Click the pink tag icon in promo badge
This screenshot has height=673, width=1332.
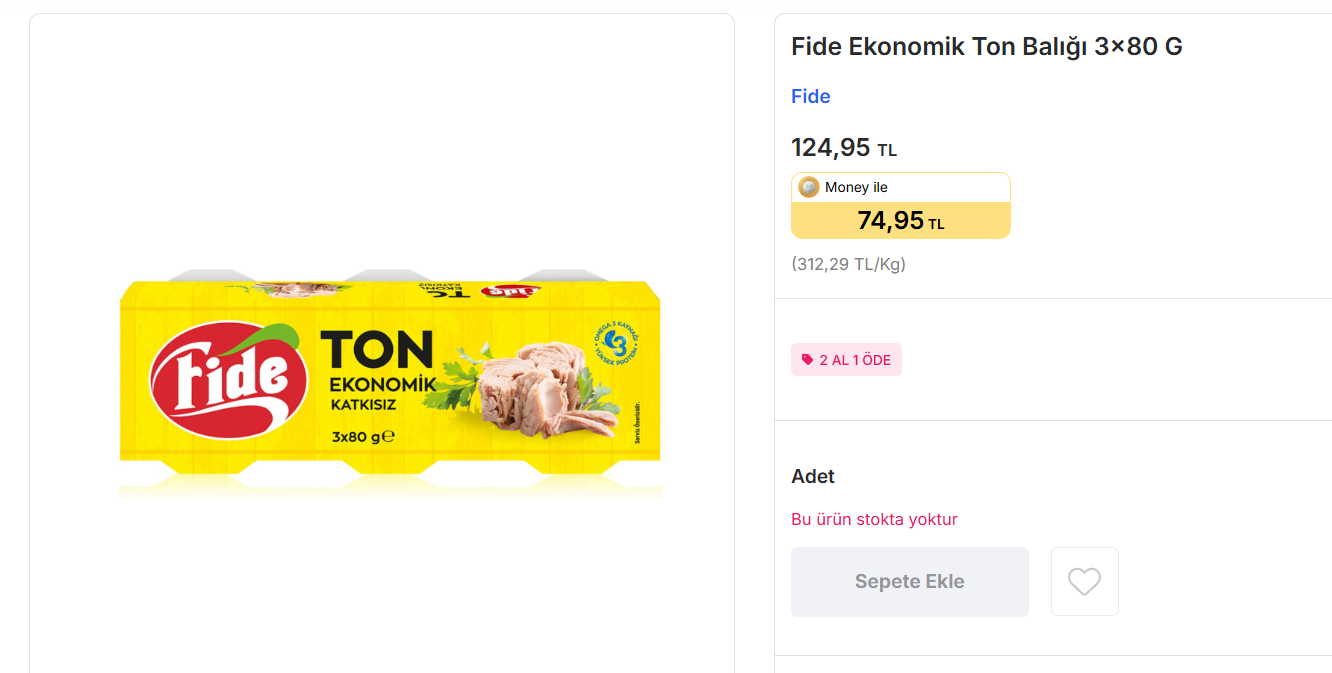807,360
